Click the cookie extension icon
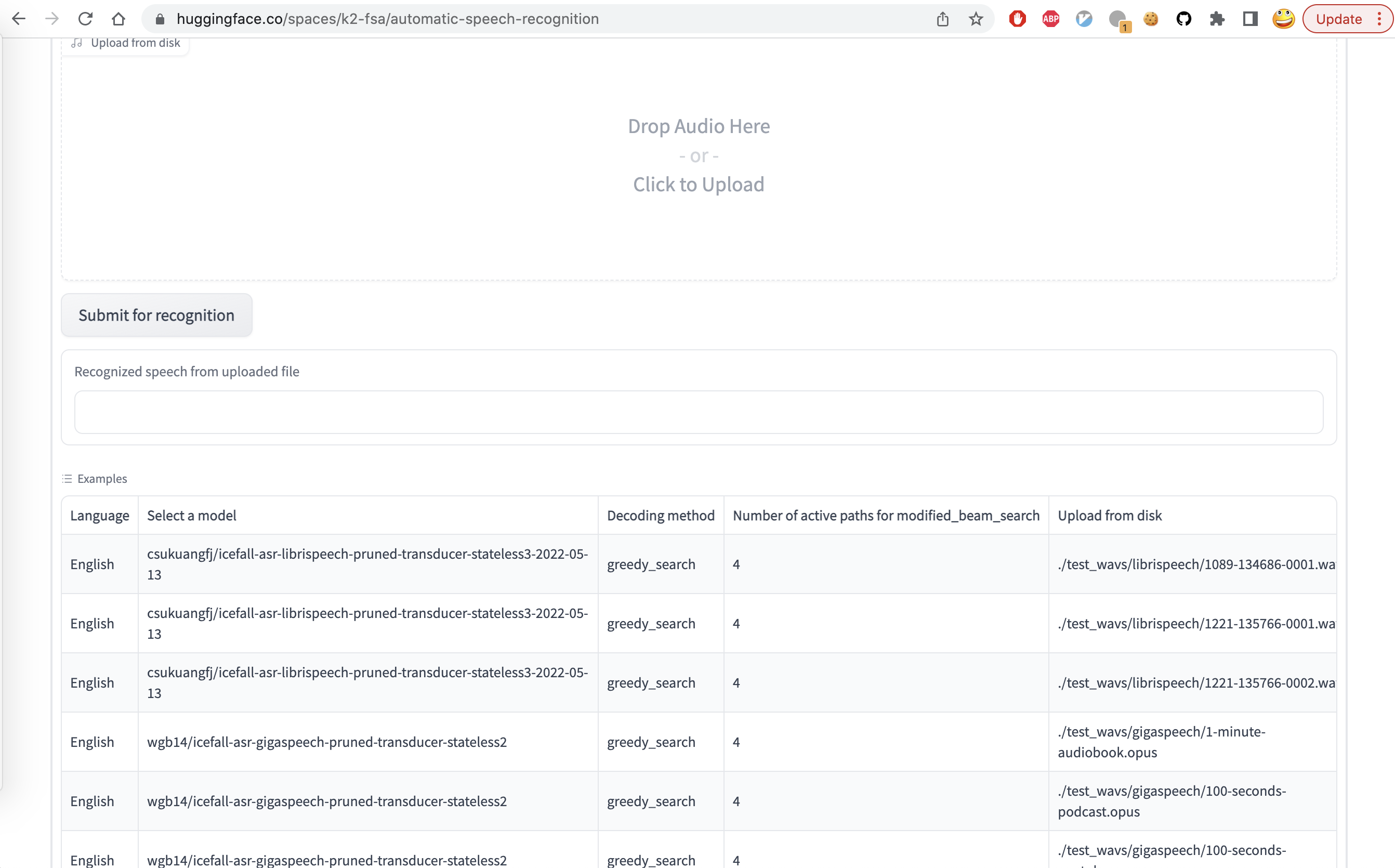The width and height of the screenshot is (1395, 868). [1151, 18]
